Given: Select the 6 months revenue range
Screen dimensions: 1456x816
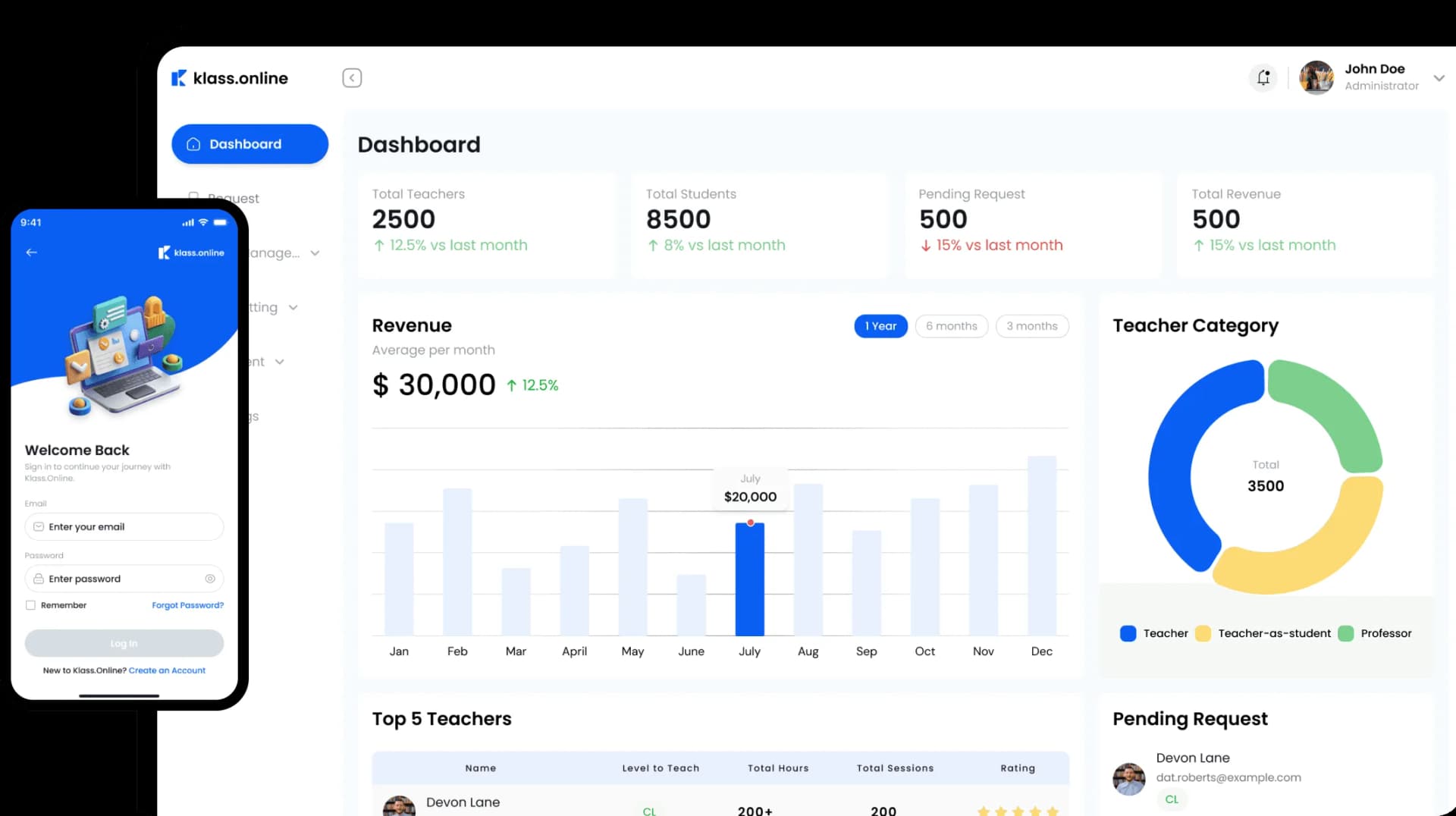Looking at the screenshot, I should pos(951,326).
